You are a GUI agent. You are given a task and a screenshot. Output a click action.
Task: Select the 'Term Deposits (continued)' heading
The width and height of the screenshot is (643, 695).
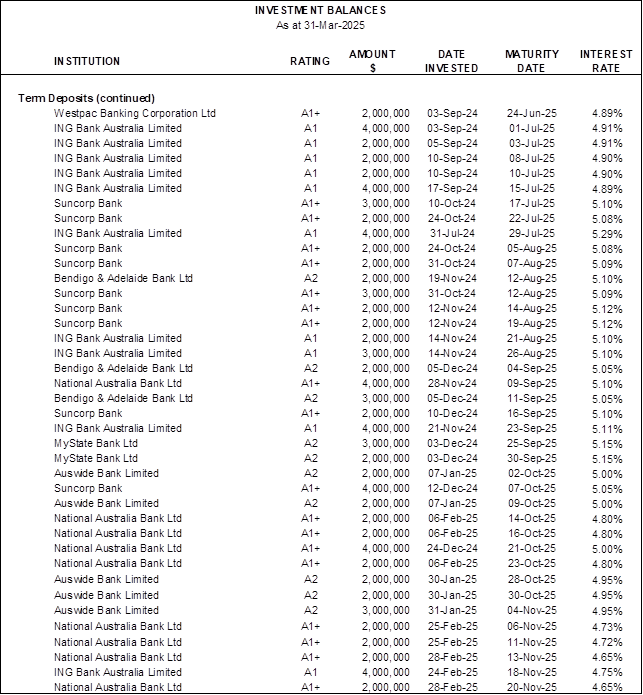pyautogui.click(x=86, y=98)
